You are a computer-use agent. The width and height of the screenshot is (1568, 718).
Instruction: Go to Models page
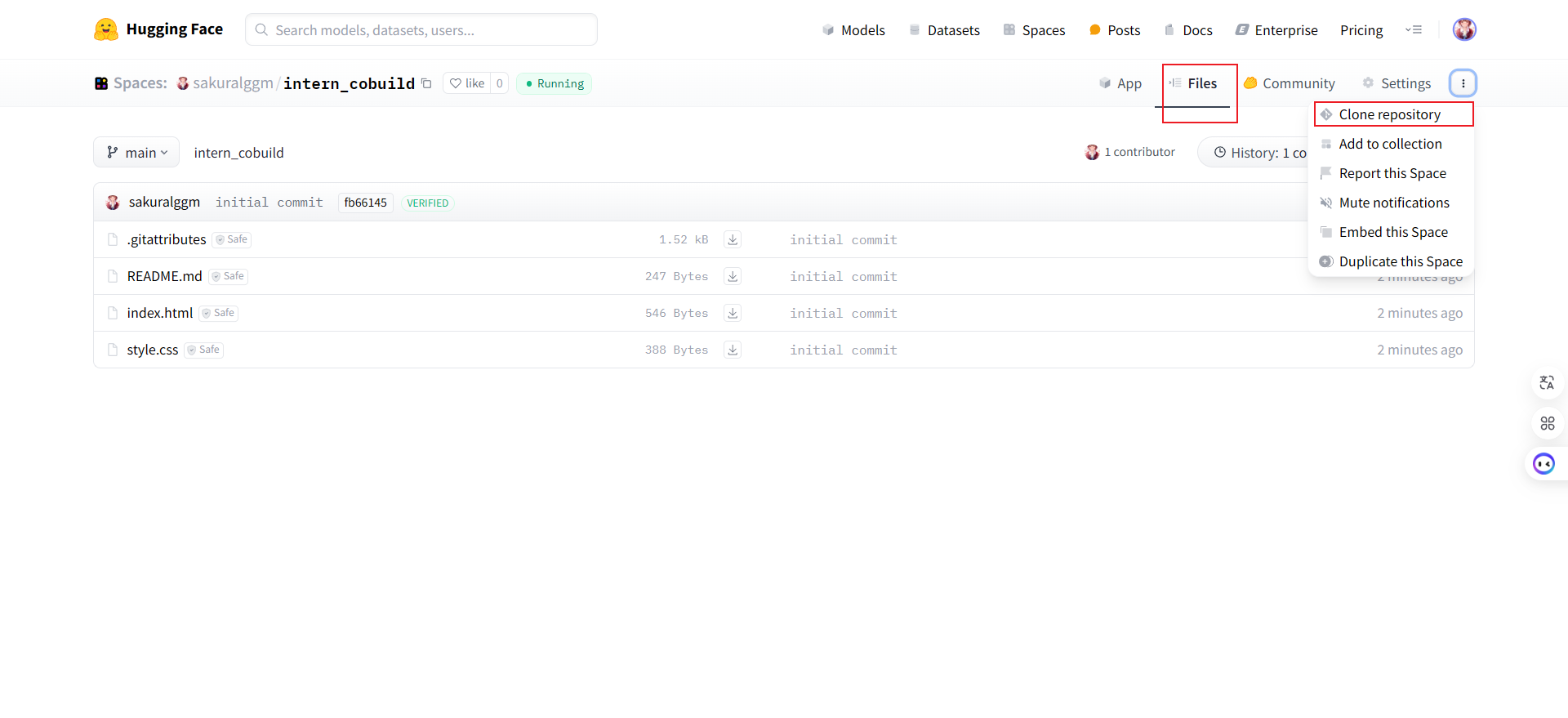[x=853, y=30]
